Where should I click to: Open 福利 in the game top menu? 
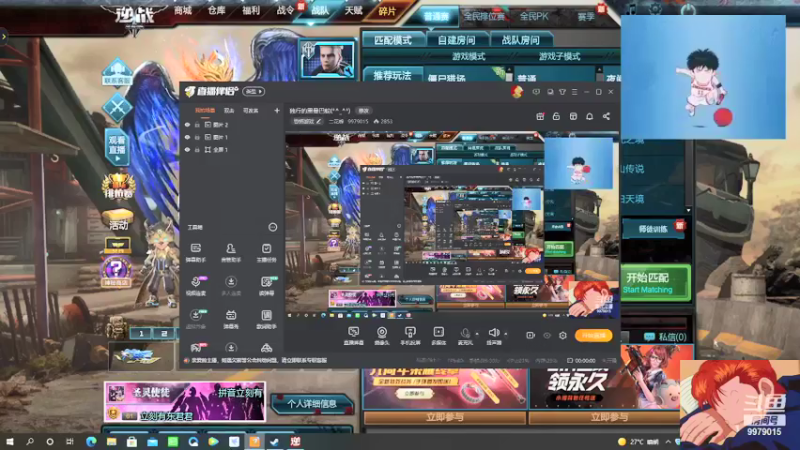[251, 10]
